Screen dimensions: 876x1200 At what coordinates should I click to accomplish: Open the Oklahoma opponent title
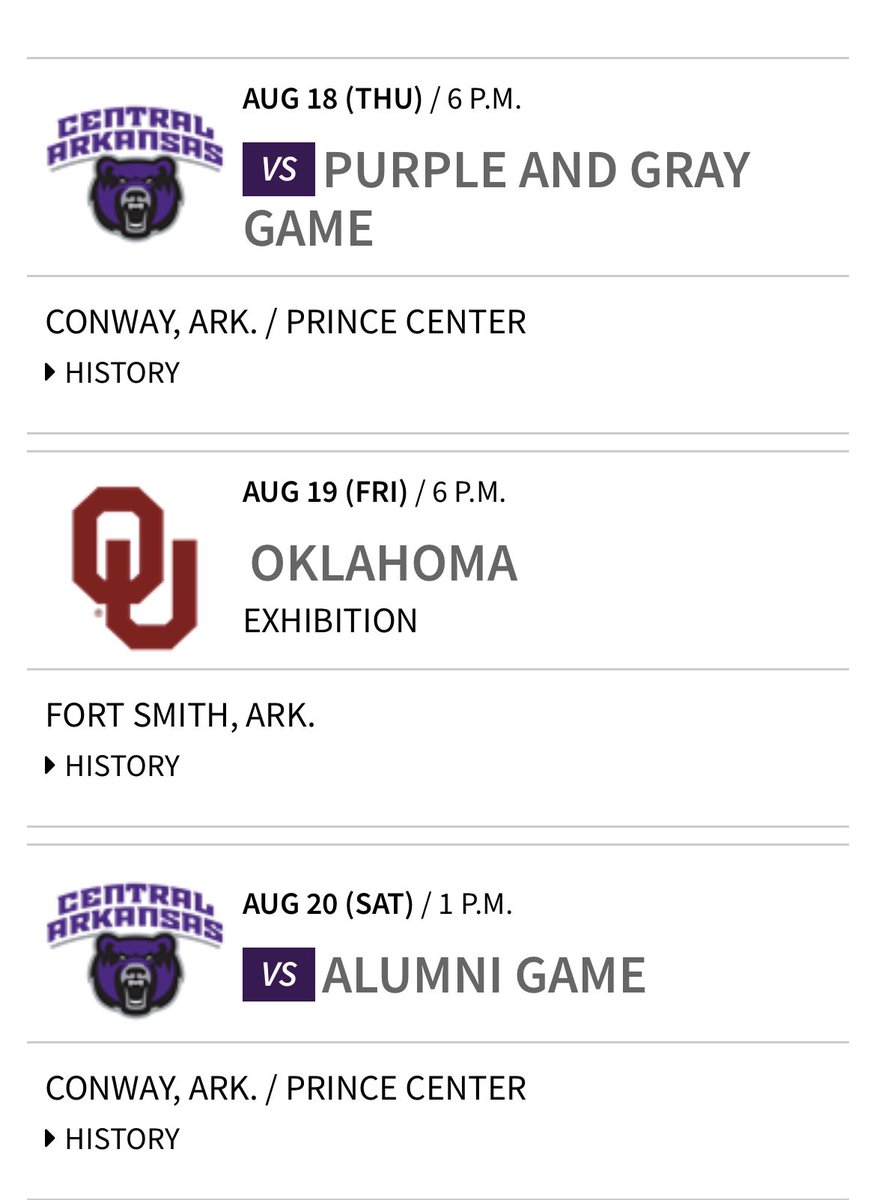(384, 563)
